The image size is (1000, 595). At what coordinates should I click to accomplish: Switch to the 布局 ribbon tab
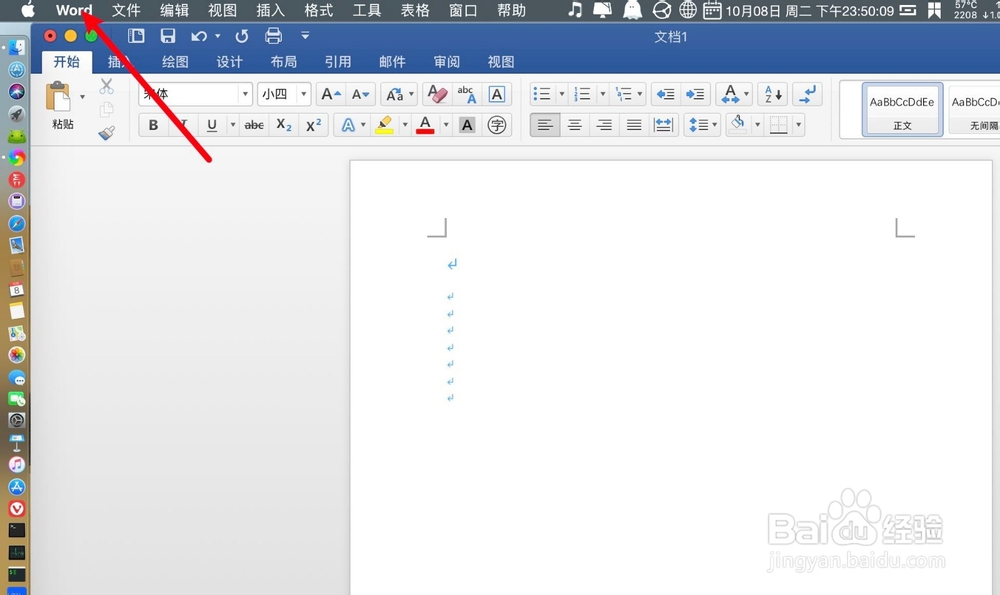284,62
